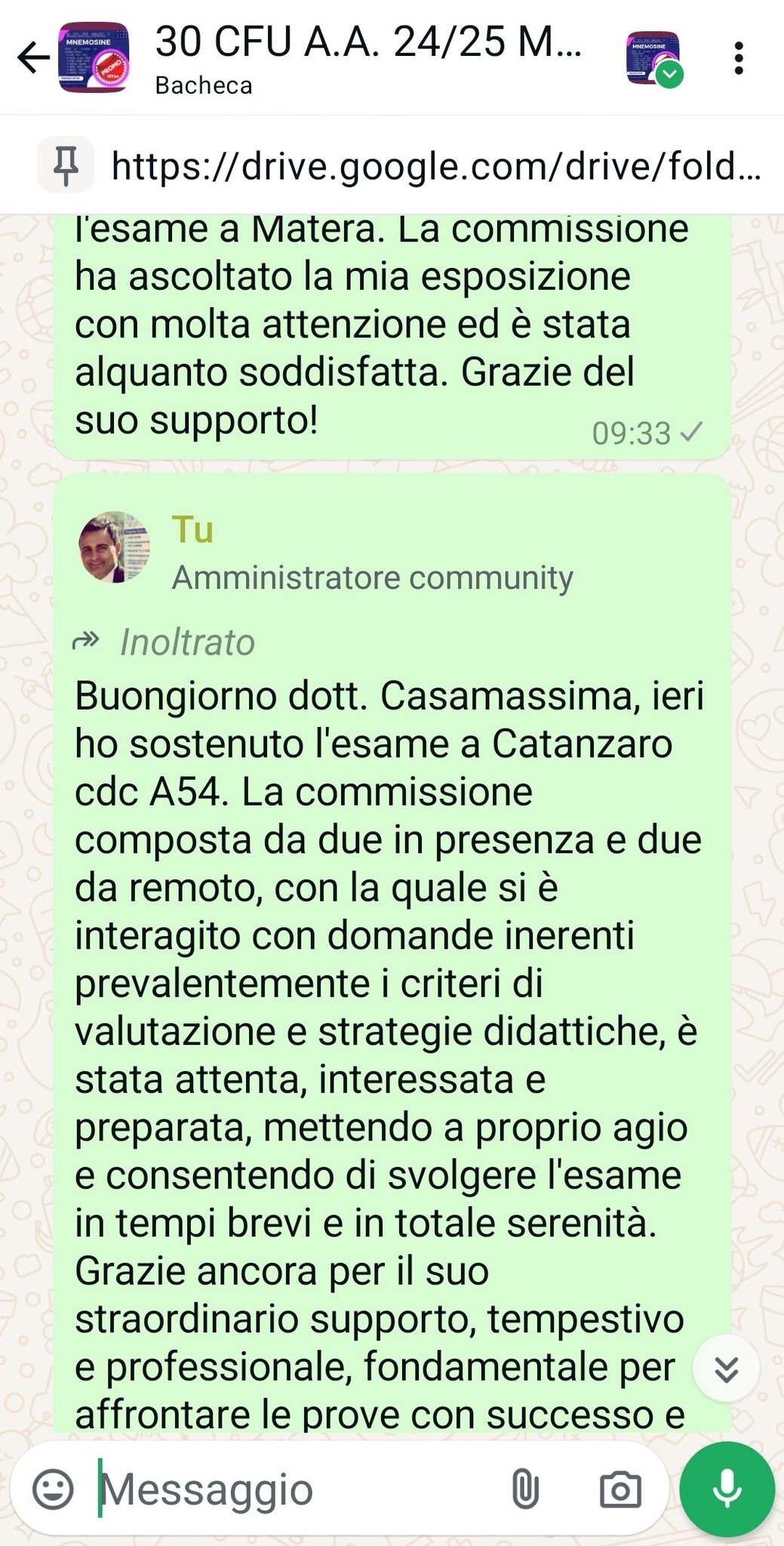
Task: Open the three-dot options menu
Action: tap(739, 58)
